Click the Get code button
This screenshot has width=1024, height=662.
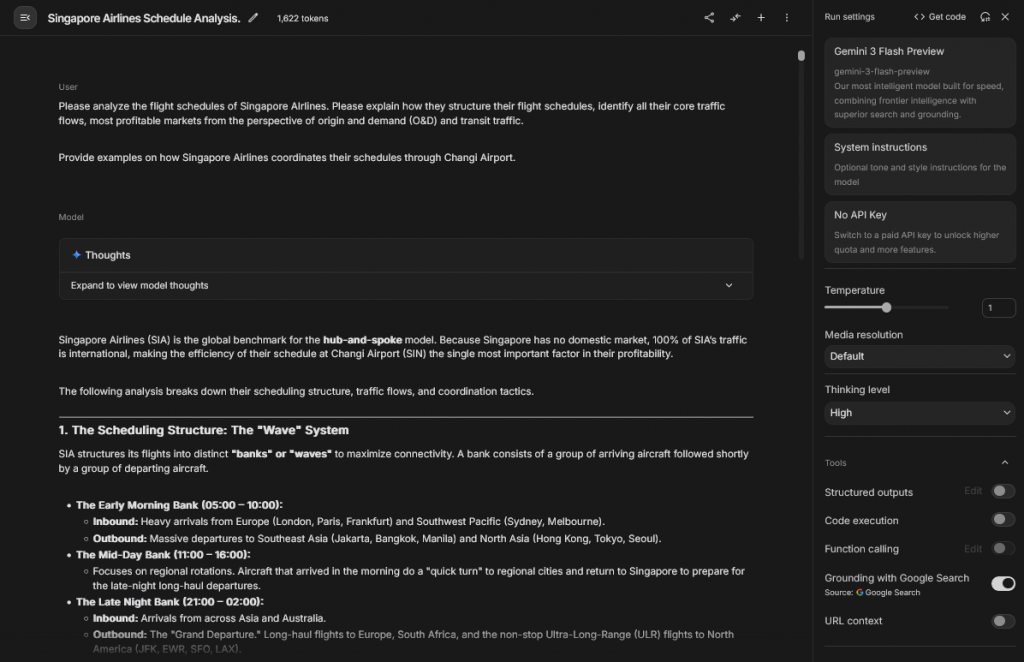940,17
